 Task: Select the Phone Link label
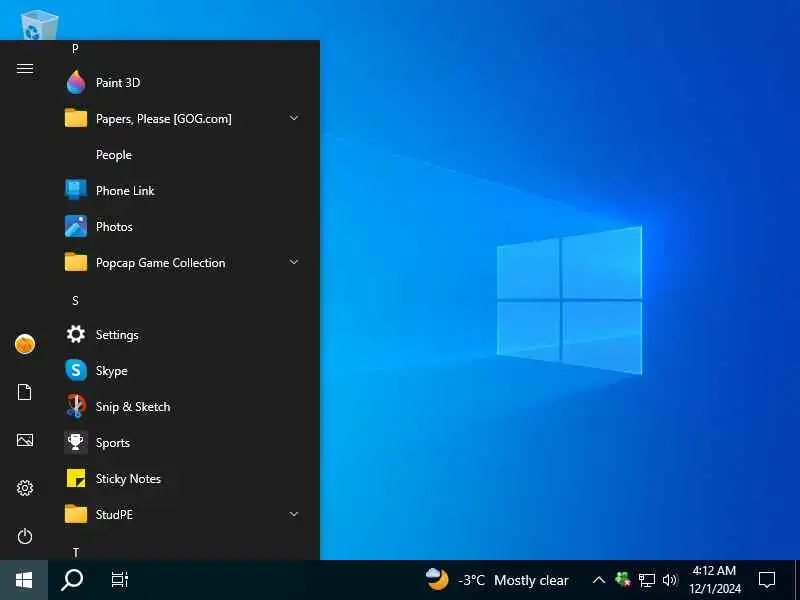(125, 190)
